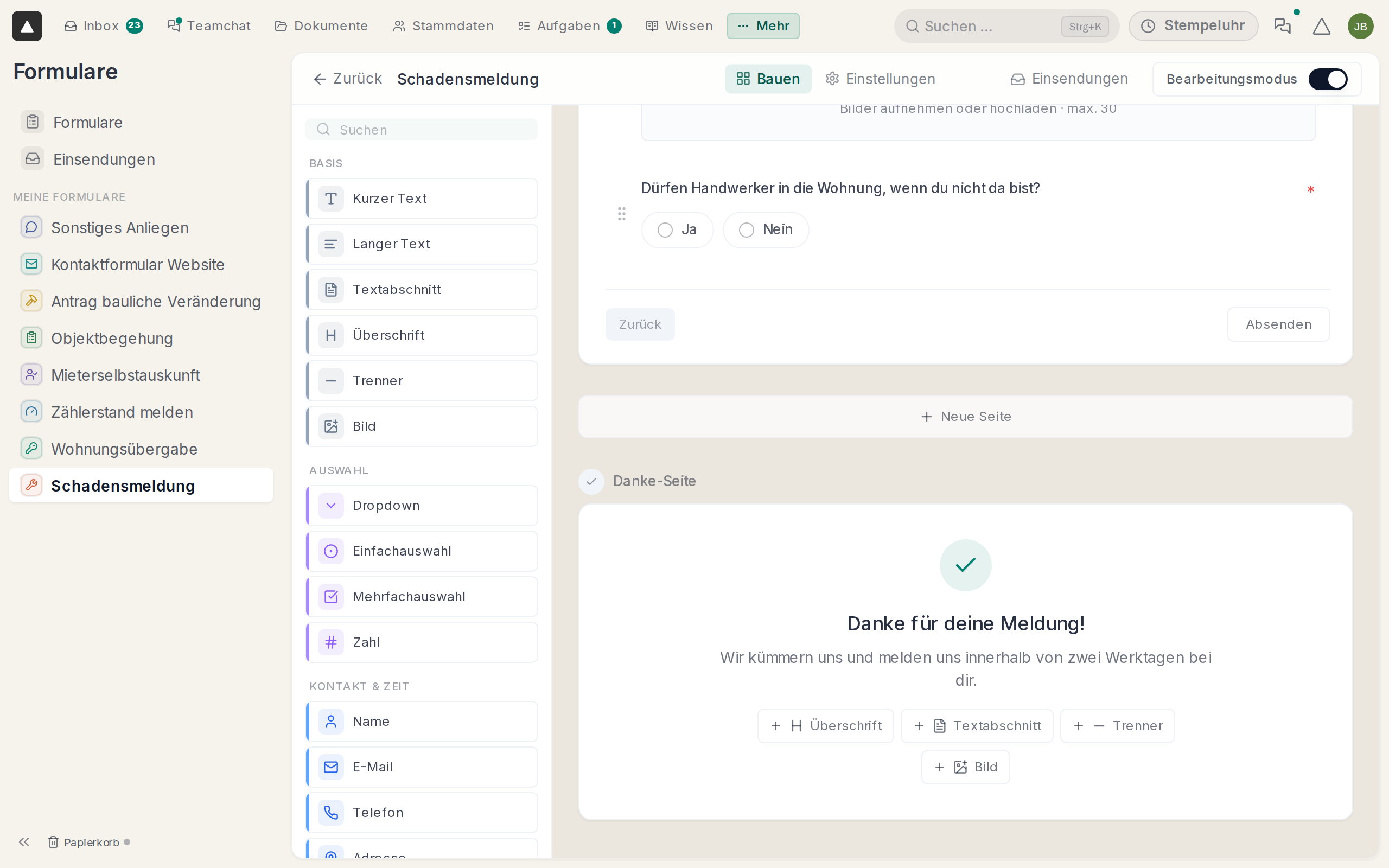Open the Mehr menu
Image resolution: width=1389 pixels, height=868 pixels.
(763, 26)
